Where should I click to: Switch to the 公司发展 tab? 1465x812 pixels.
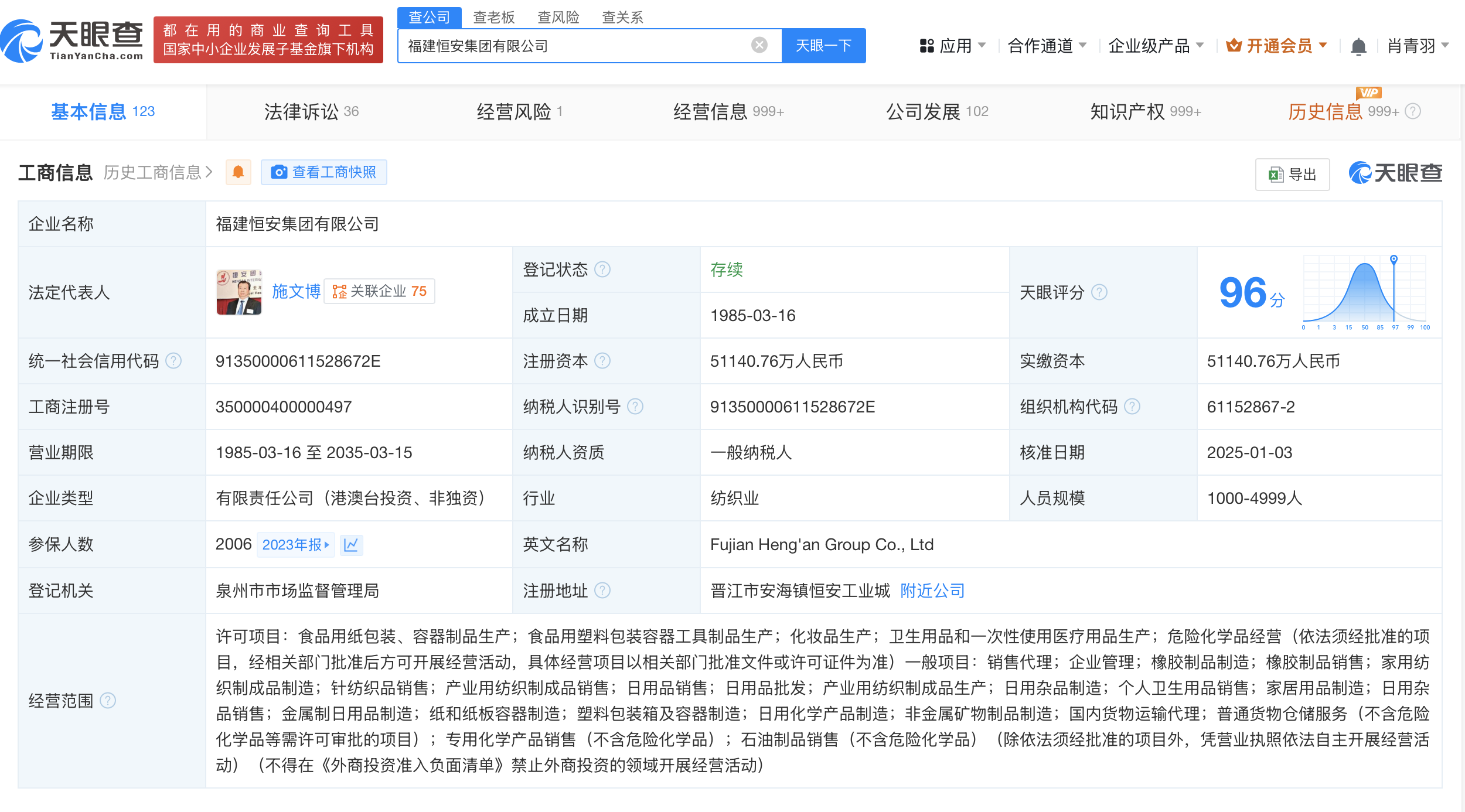click(x=937, y=111)
